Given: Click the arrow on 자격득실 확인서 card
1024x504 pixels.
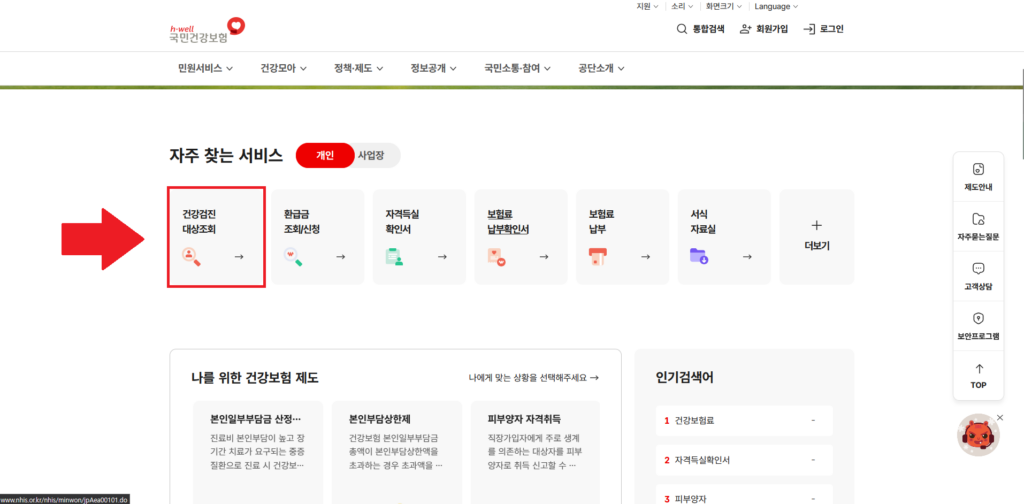Looking at the screenshot, I should 442,257.
